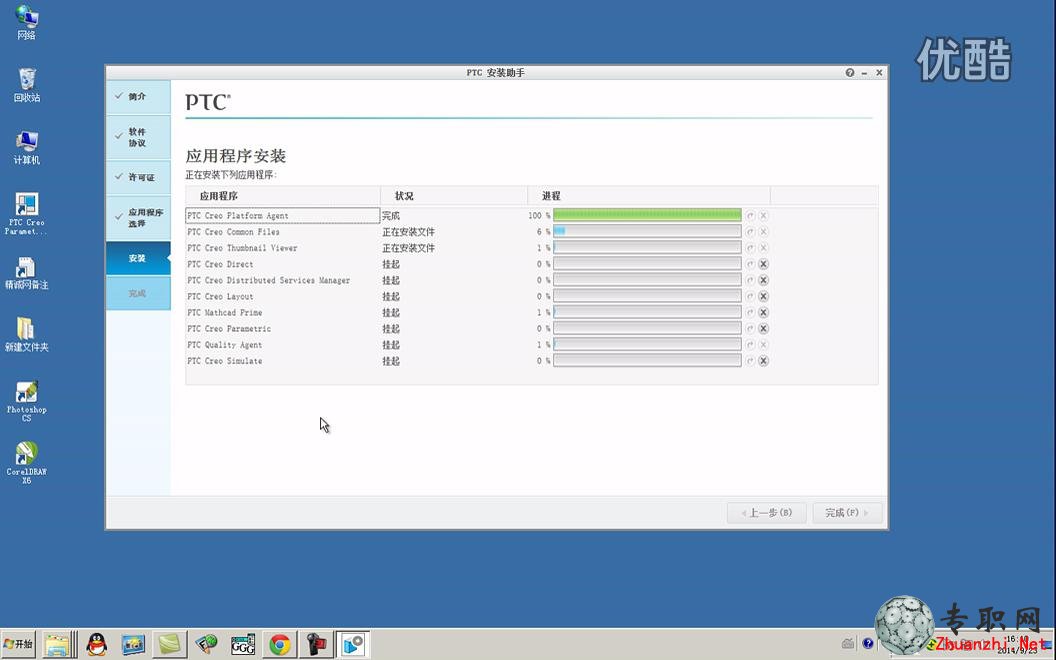This screenshot has width=1056, height=660.
Task: Select the 新建文件夹 desktop folder
Action: pyautogui.click(x=26, y=335)
